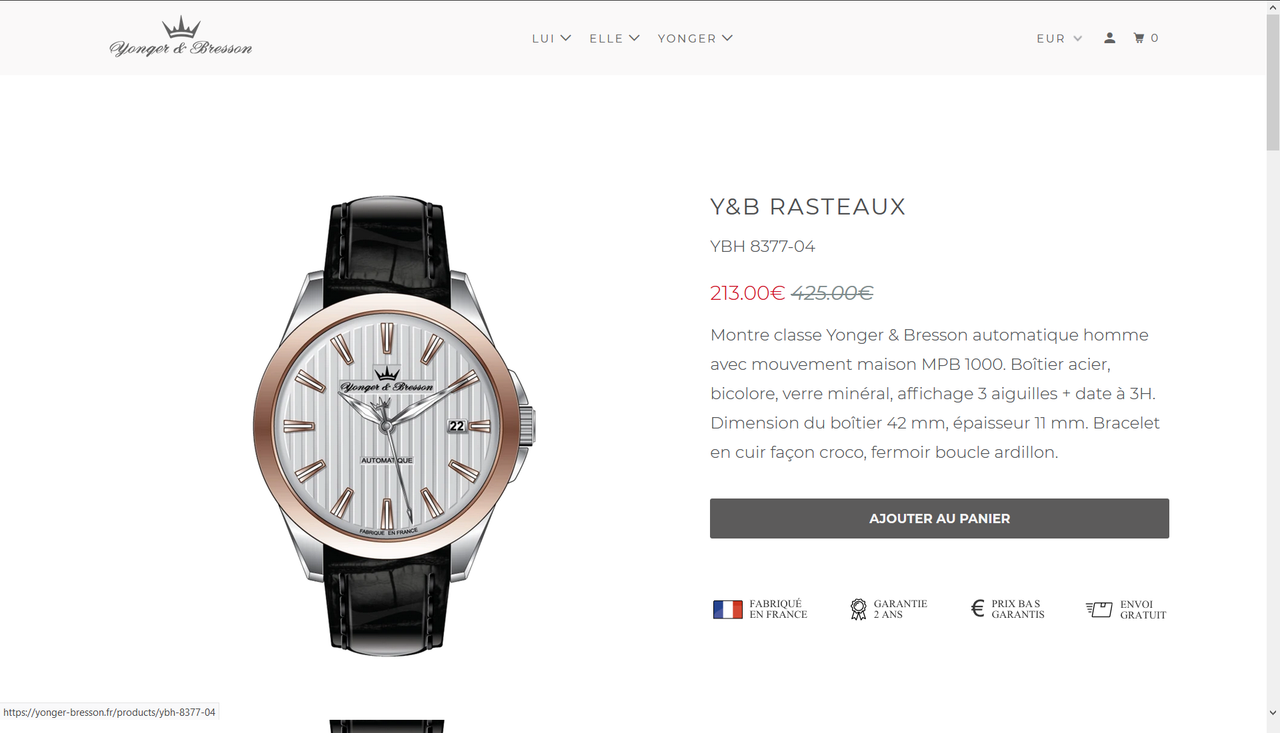Select the watch thumbnail below main image
Viewport: 1280px width, 733px height.
[x=387, y=726]
